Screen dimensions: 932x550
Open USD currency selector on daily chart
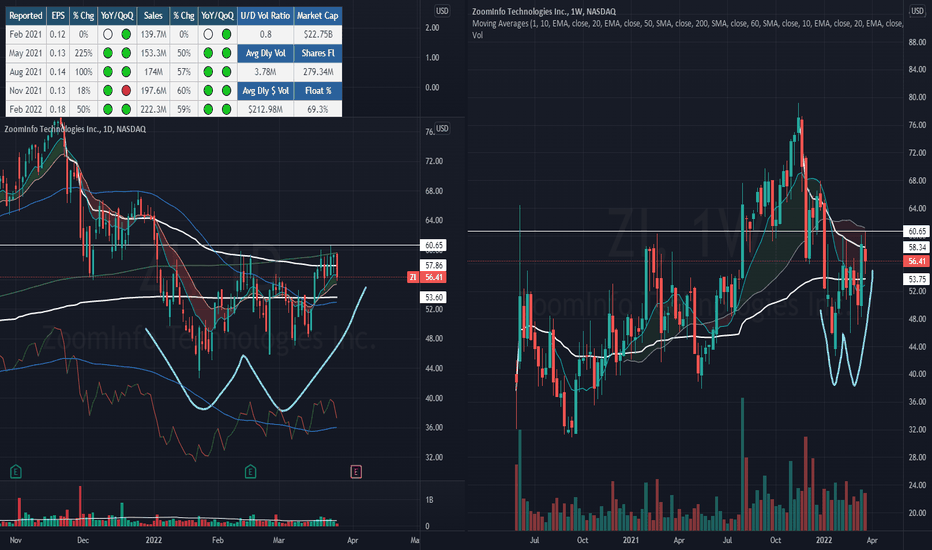tap(442, 128)
